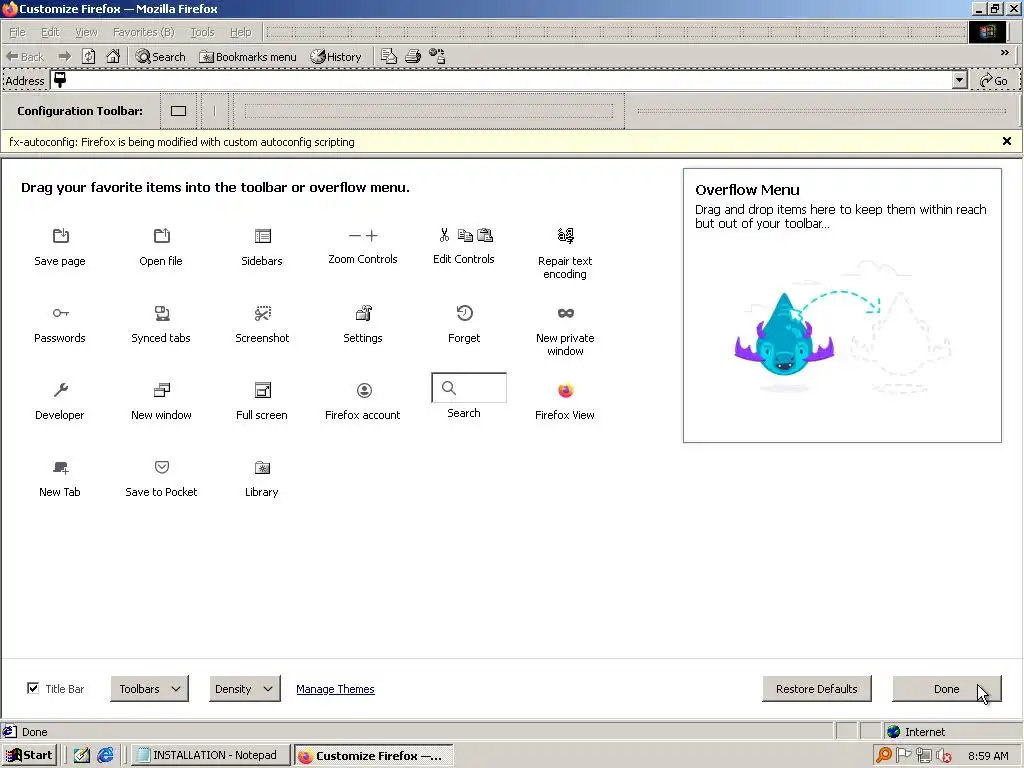
Task: Click the Go button
Action: pyautogui.click(x=994, y=80)
